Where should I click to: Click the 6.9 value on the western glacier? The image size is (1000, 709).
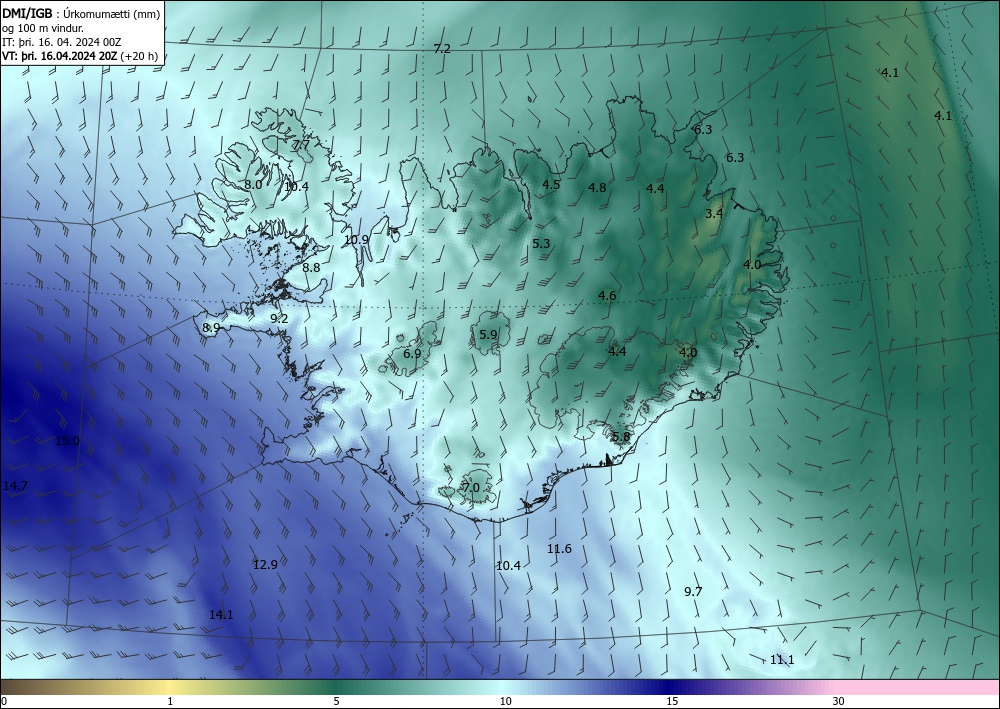(412, 353)
